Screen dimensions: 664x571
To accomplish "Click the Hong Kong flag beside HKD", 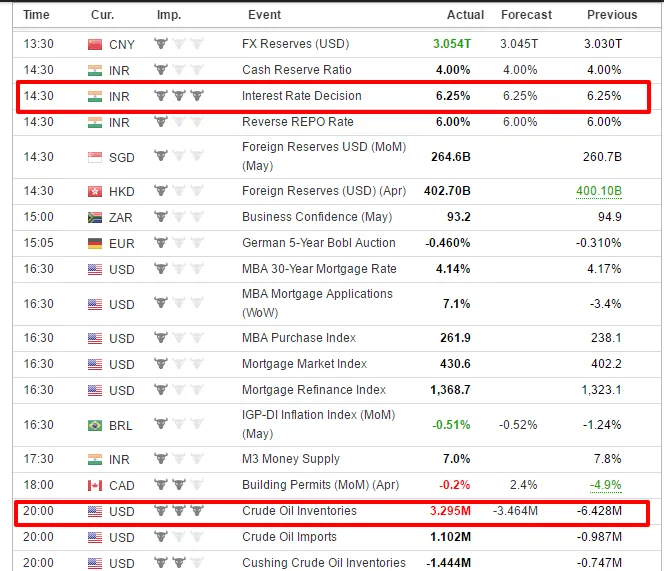I will coord(95,190).
